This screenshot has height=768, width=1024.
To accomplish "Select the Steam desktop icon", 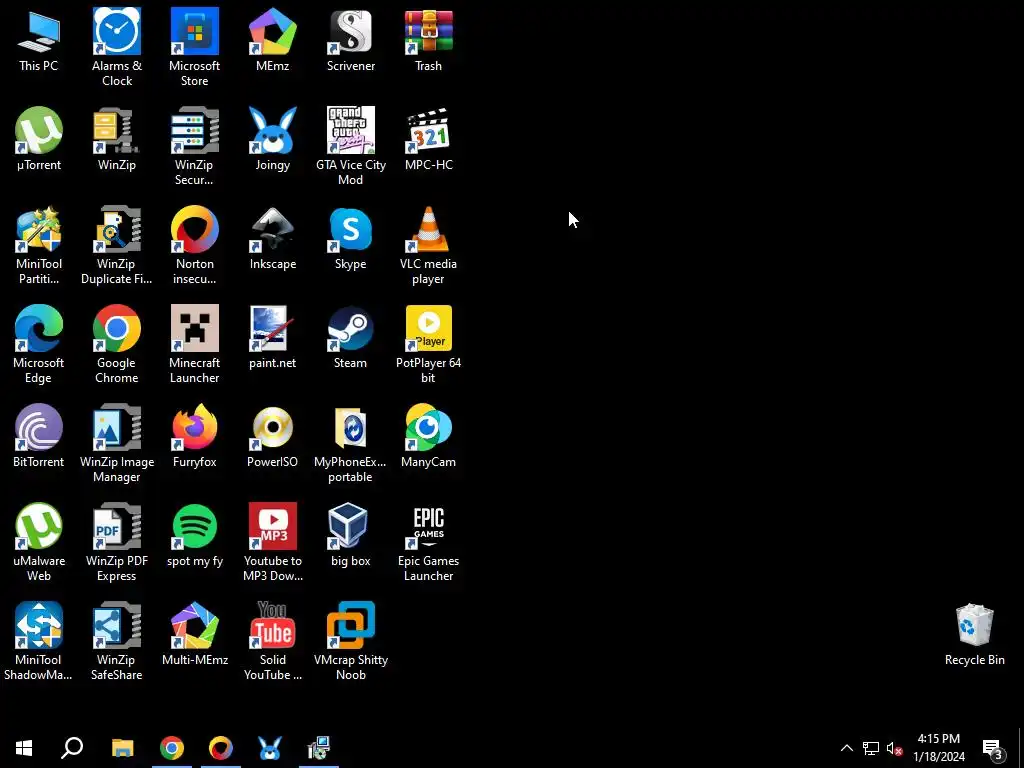I will point(351,337).
